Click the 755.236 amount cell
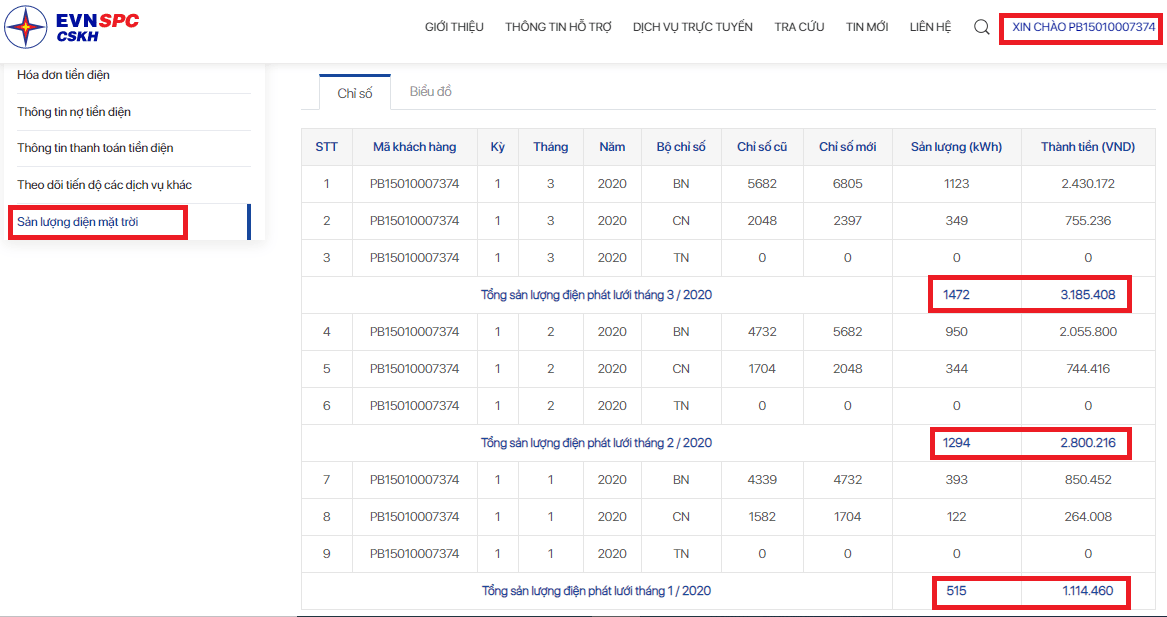This screenshot has height=617, width=1167. tap(1088, 220)
